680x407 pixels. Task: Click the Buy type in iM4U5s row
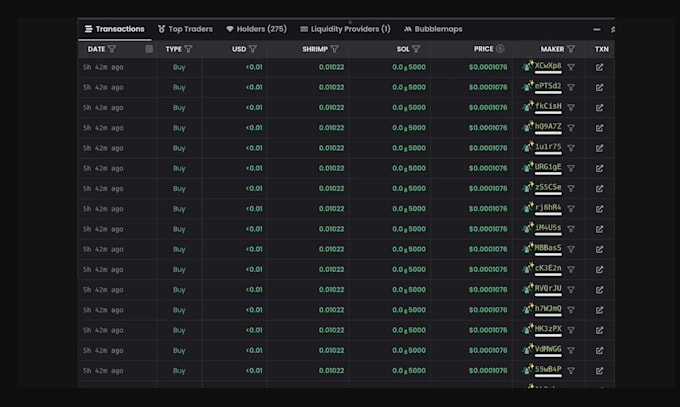179,229
